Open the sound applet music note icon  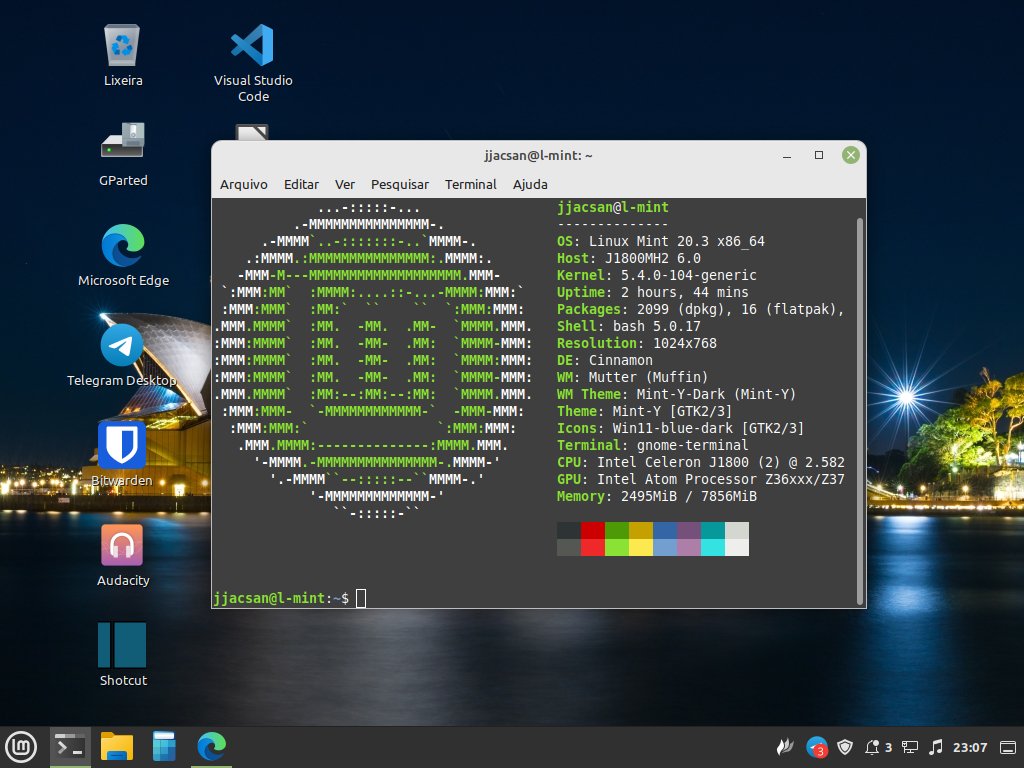(936, 746)
